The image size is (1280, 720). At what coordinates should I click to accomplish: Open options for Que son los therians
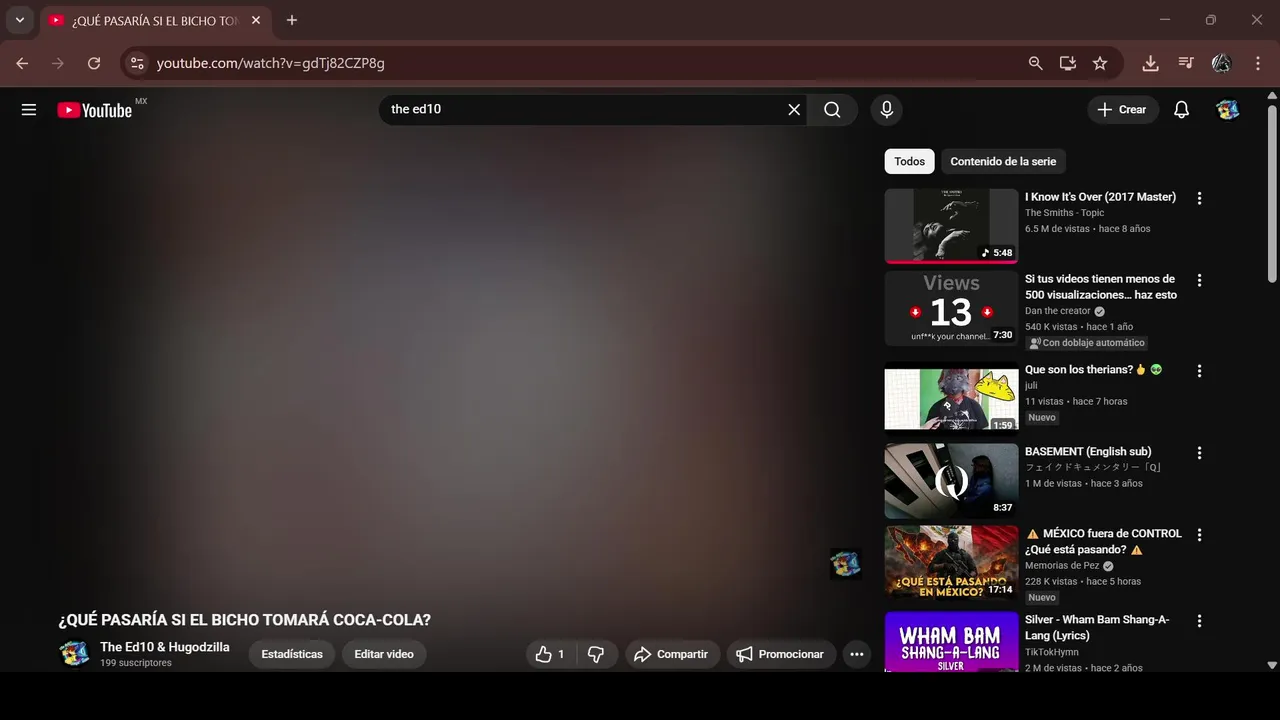pos(1199,371)
